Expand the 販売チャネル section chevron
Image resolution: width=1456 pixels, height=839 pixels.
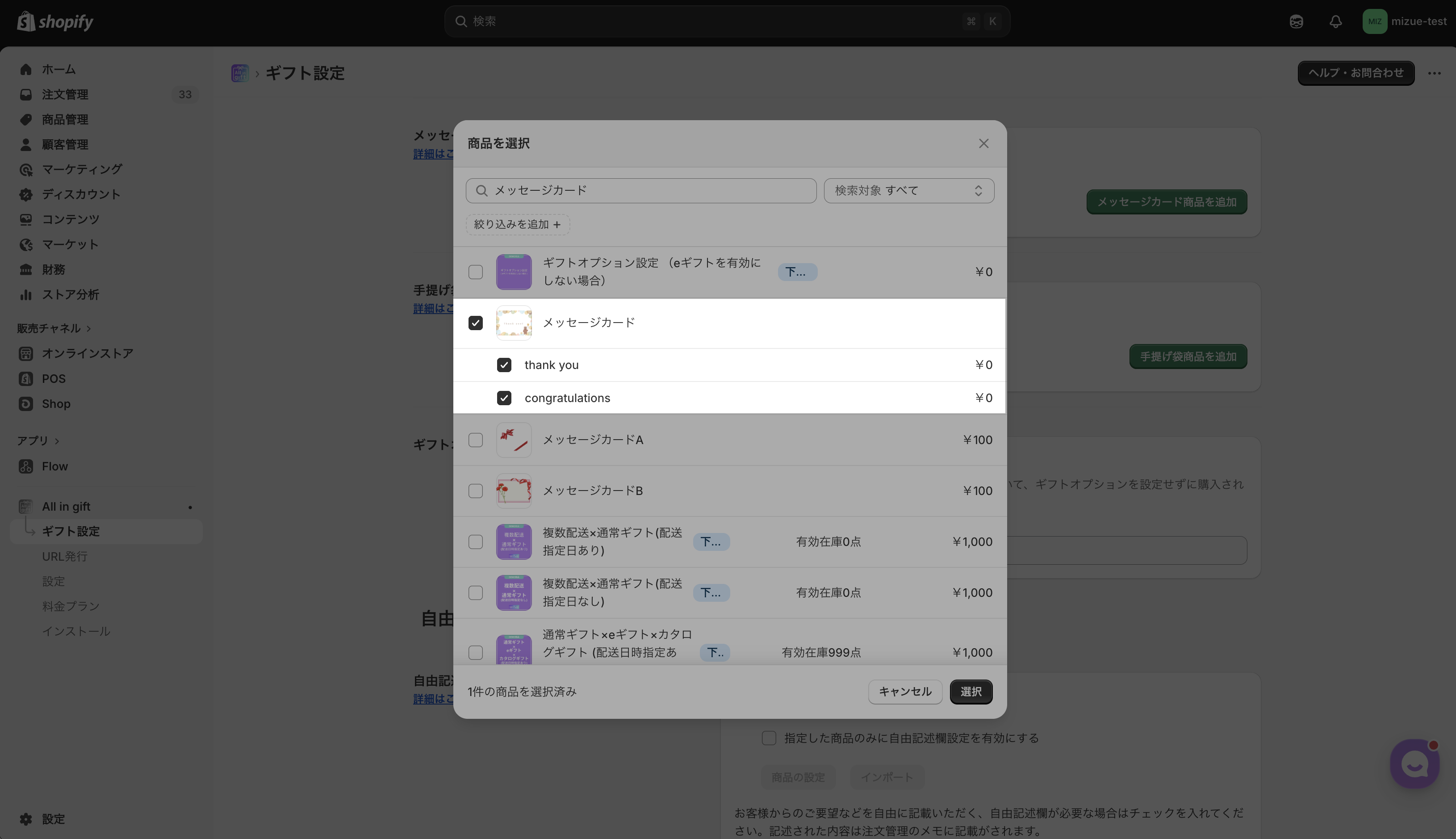pos(89,328)
